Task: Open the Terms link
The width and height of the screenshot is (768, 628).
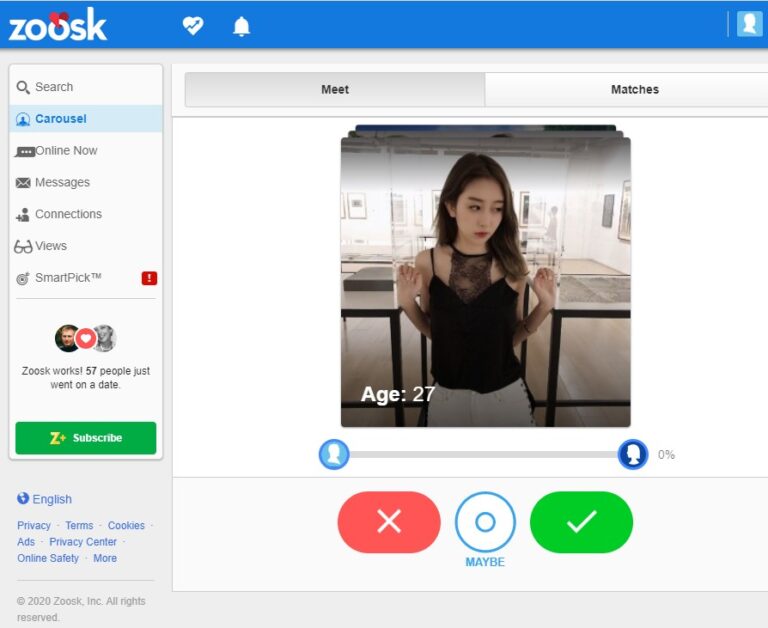Action: (79, 526)
